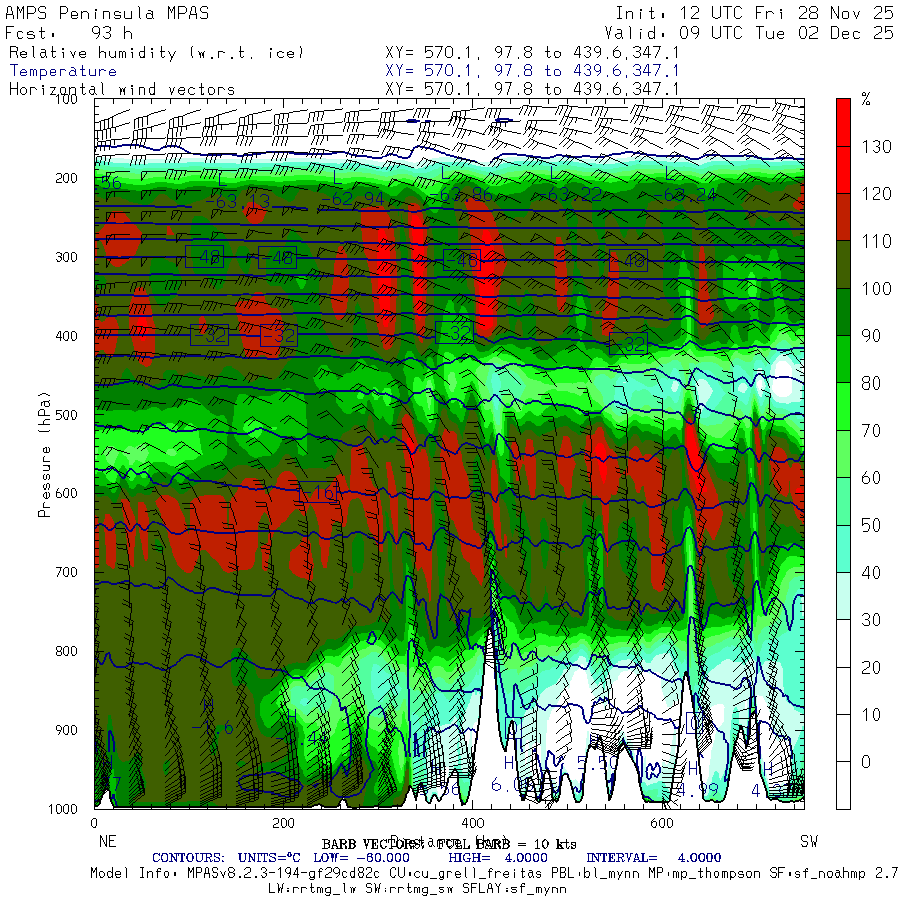Click the '110' colorbar value label

tap(876, 241)
